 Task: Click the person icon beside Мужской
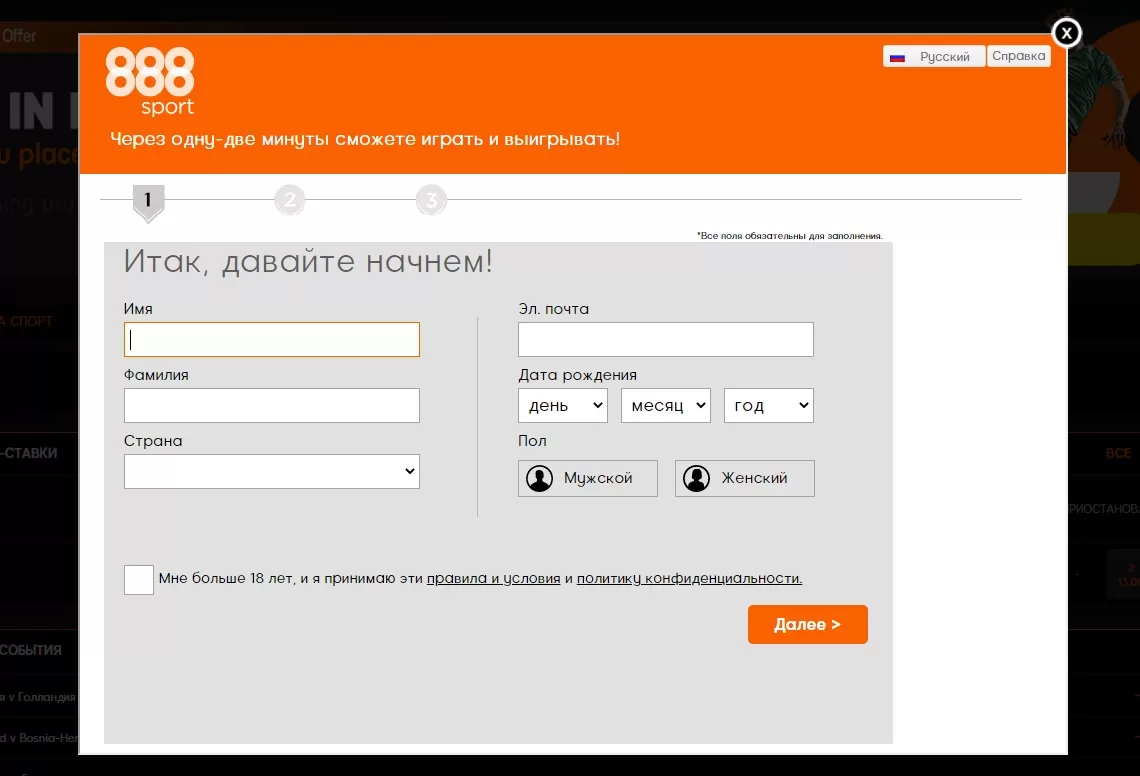(x=540, y=478)
